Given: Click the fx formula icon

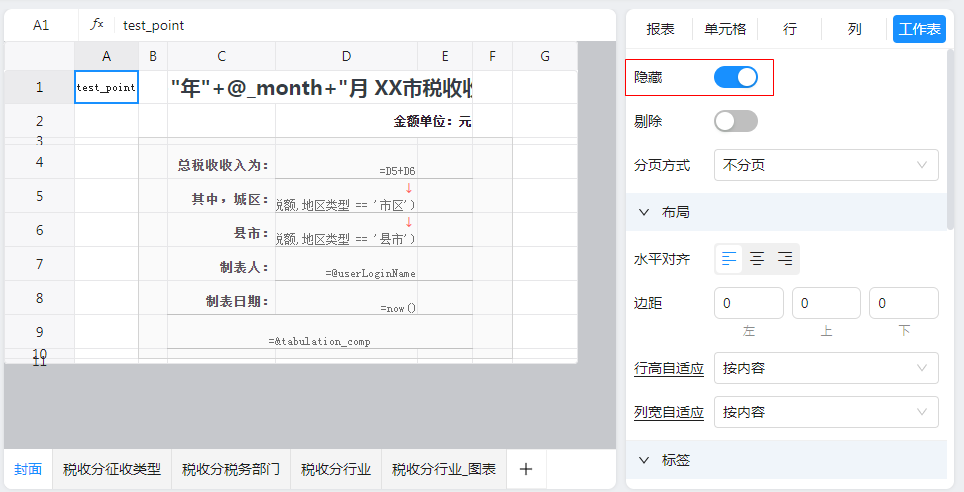Looking at the screenshot, I should [97, 25].
